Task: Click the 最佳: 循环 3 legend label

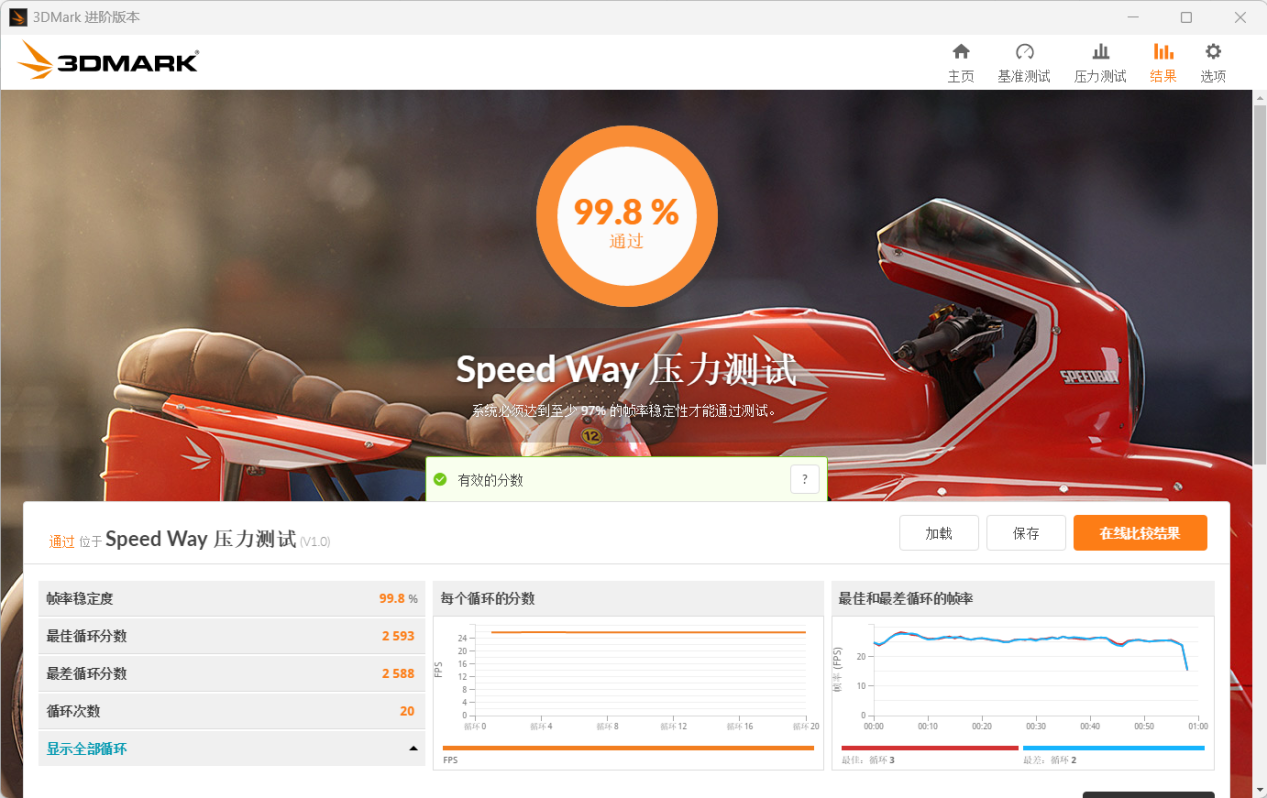Action: [x=868, y=761]
